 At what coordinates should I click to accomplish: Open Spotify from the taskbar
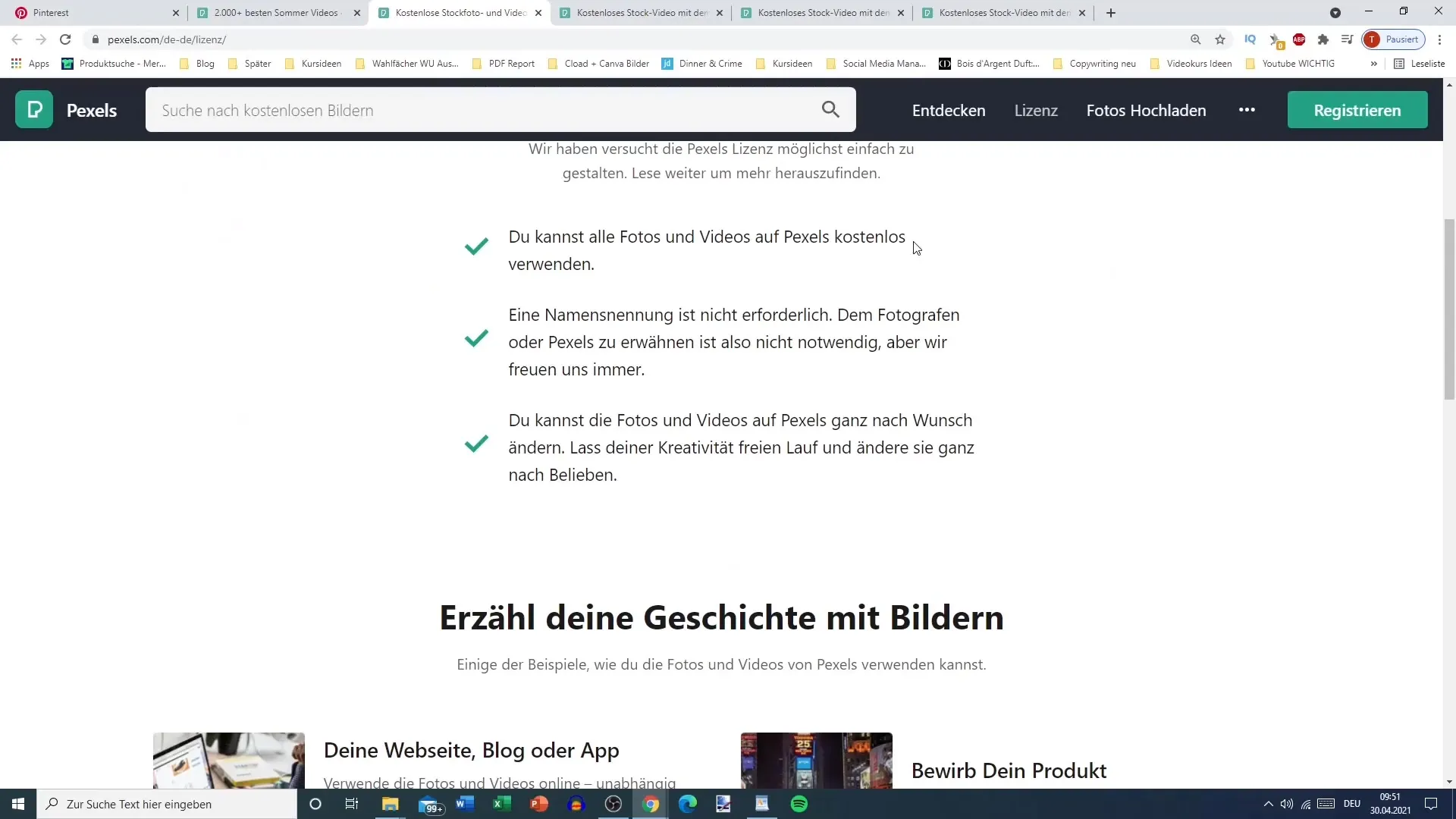pos(799,804)
